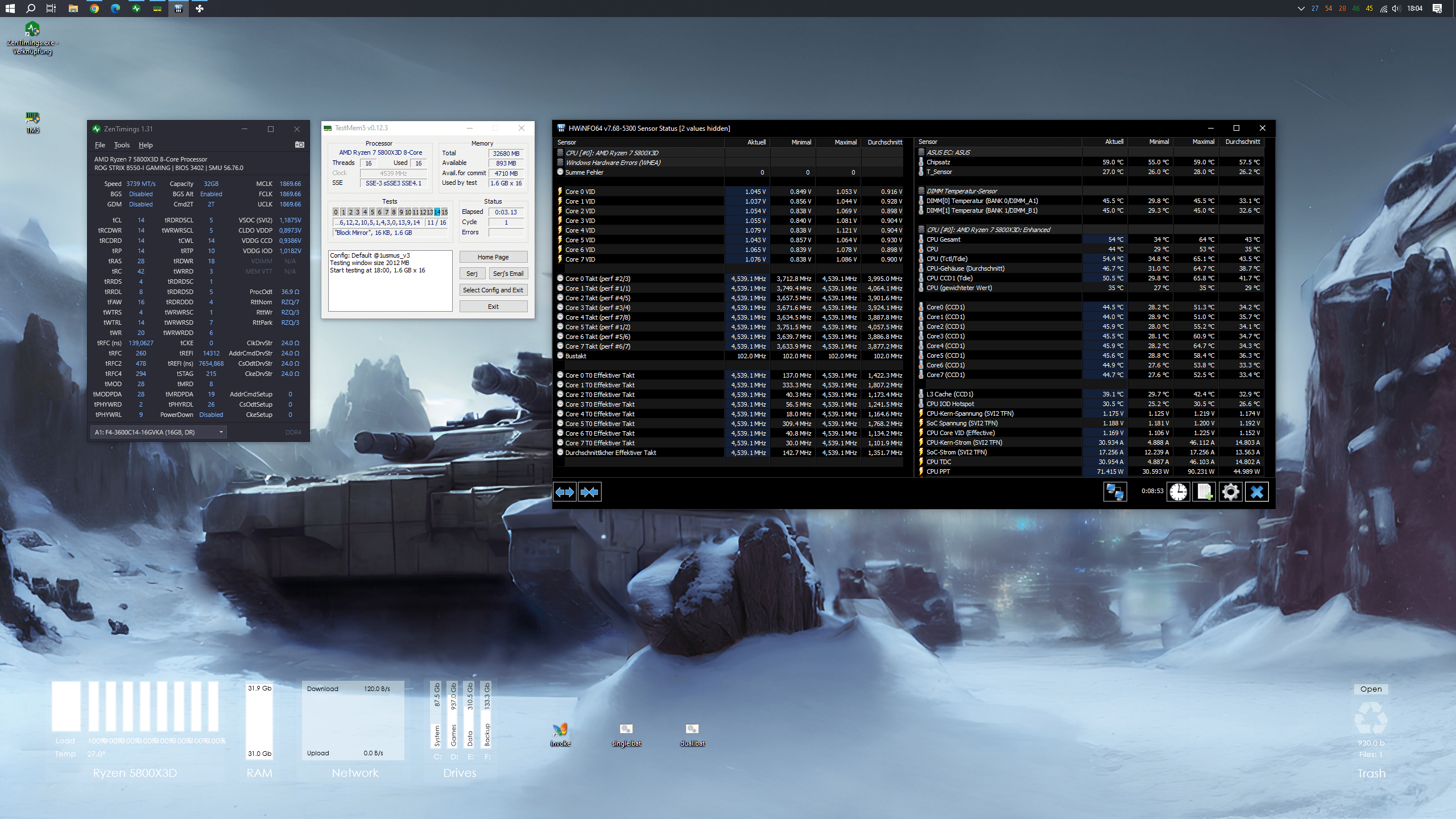
Task: Show hidden tray icons chevron
Action: coord(1301,9)
